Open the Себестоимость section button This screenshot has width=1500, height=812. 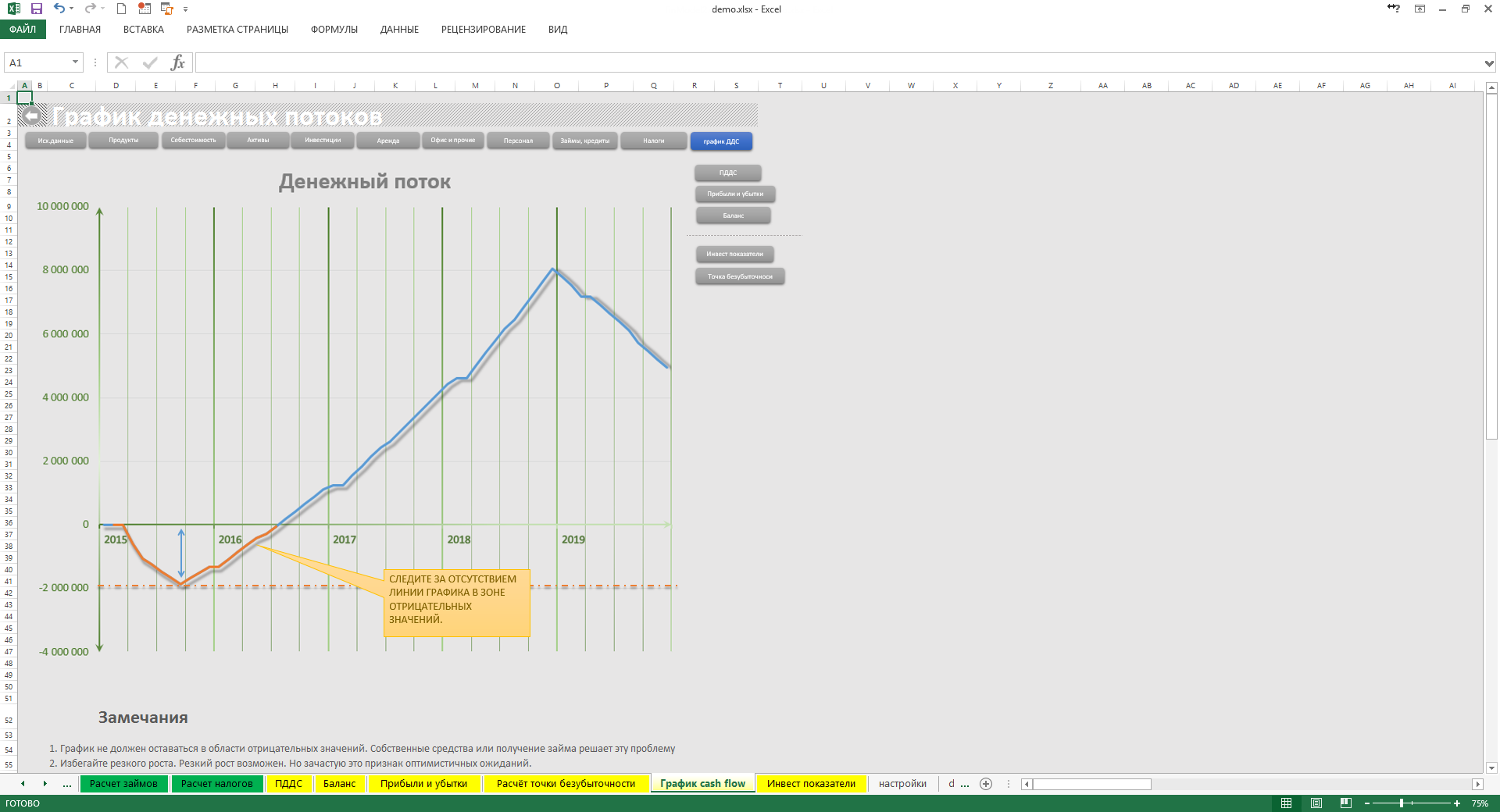[194, 141]
